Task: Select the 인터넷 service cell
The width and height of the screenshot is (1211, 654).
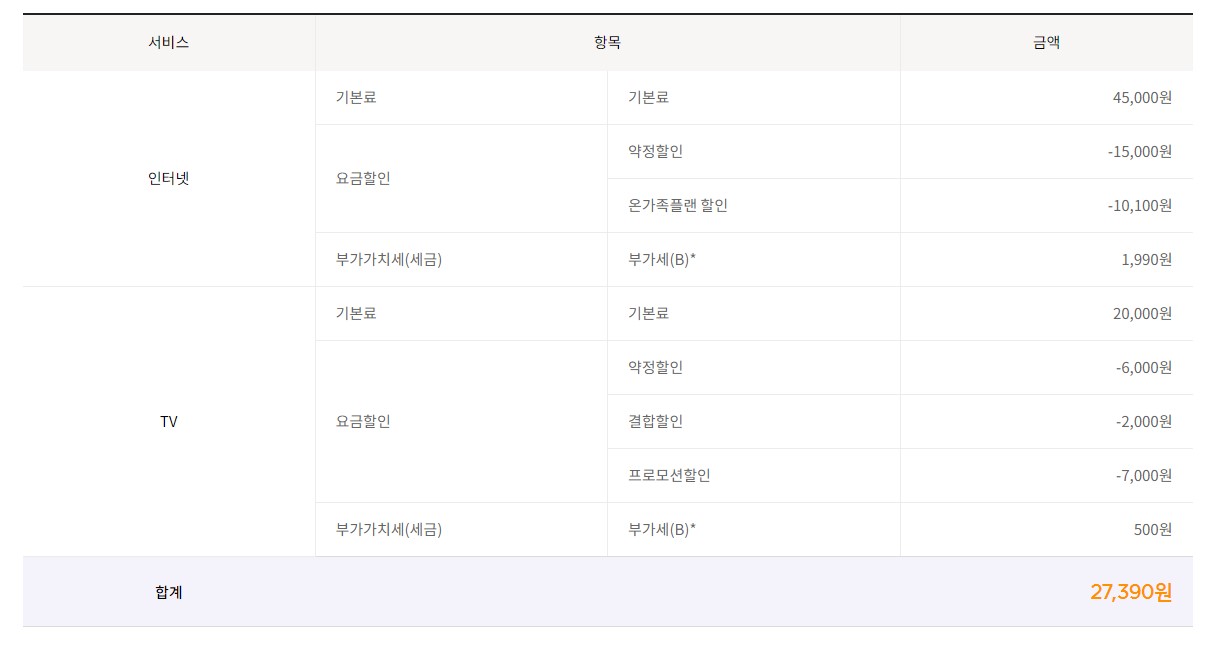Action: click(x=168, y=179)
